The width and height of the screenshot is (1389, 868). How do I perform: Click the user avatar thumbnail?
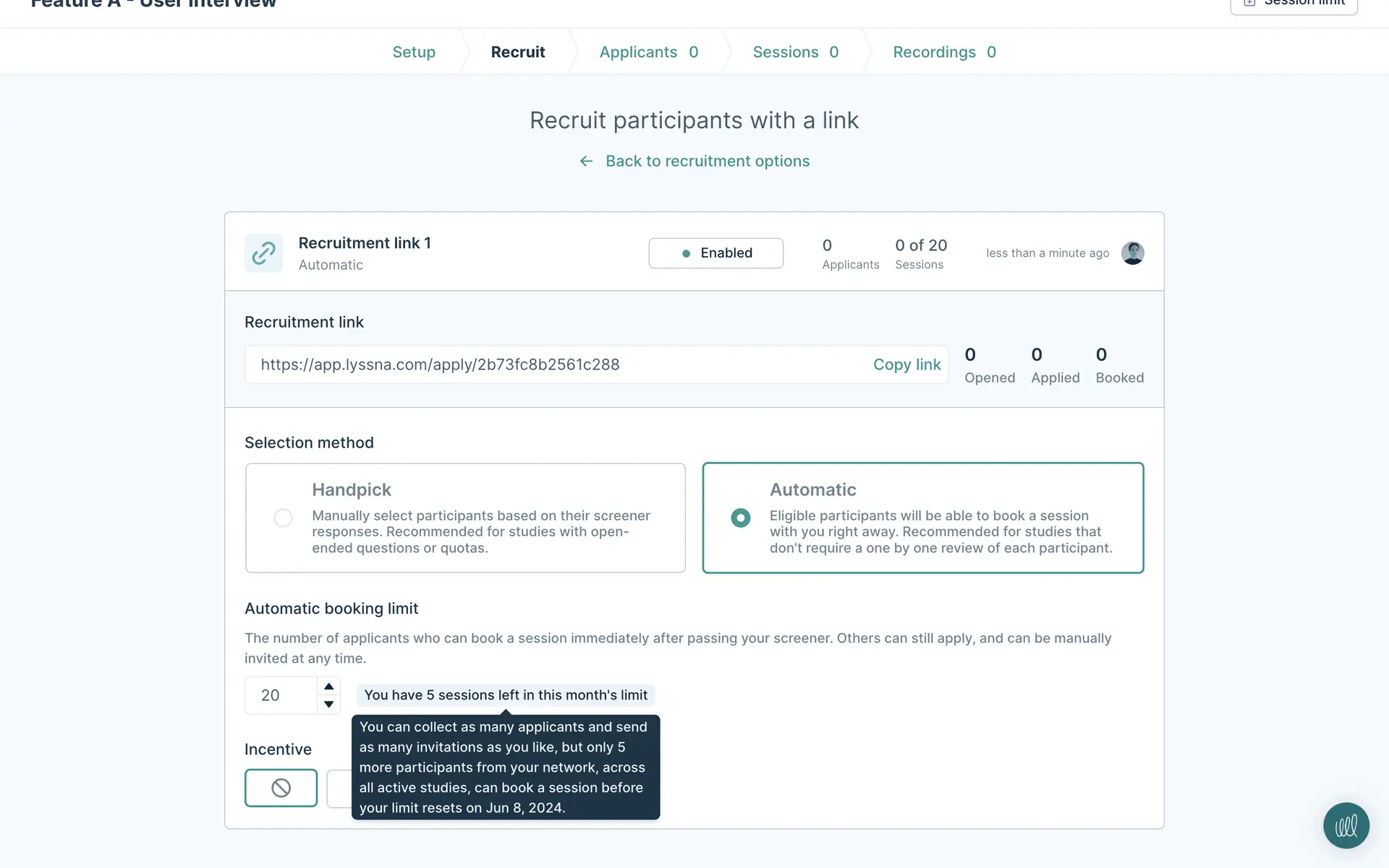point(1132,253)
